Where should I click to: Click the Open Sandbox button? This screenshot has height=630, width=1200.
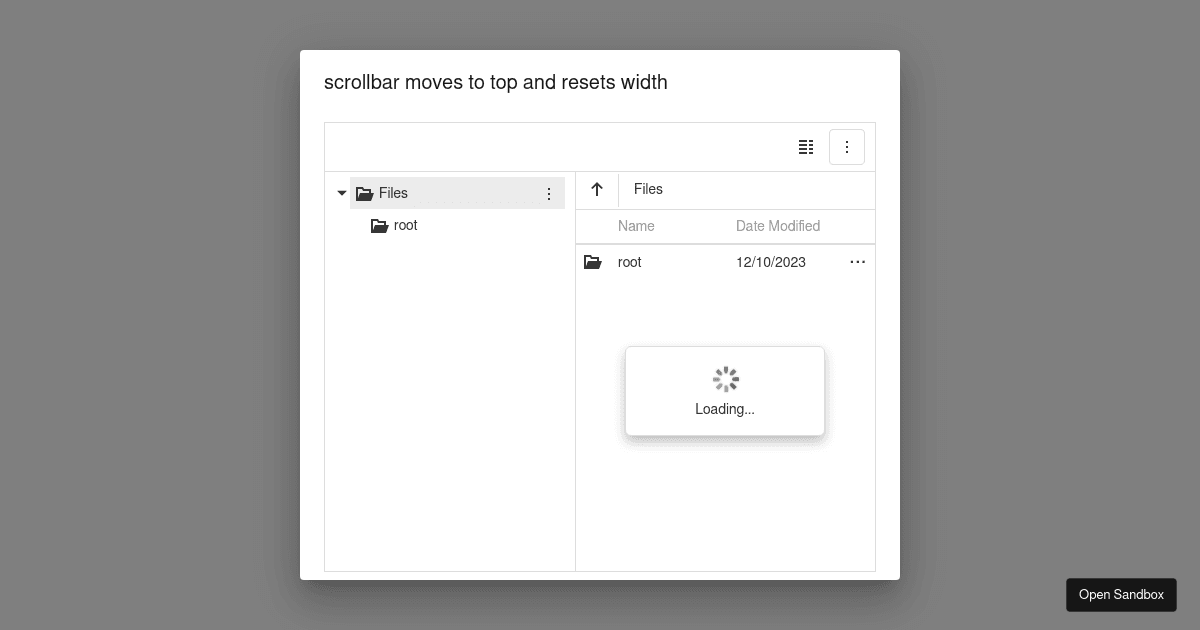1121,595
